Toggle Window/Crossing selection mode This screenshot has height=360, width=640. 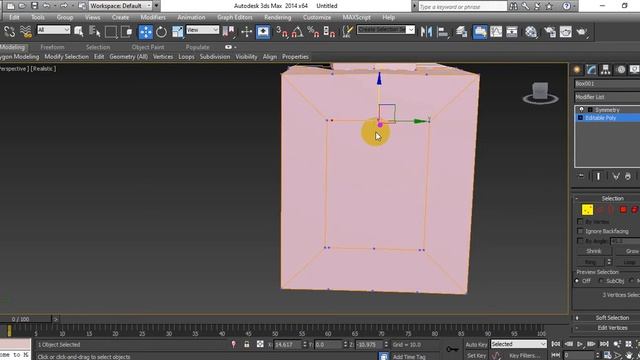127,32
